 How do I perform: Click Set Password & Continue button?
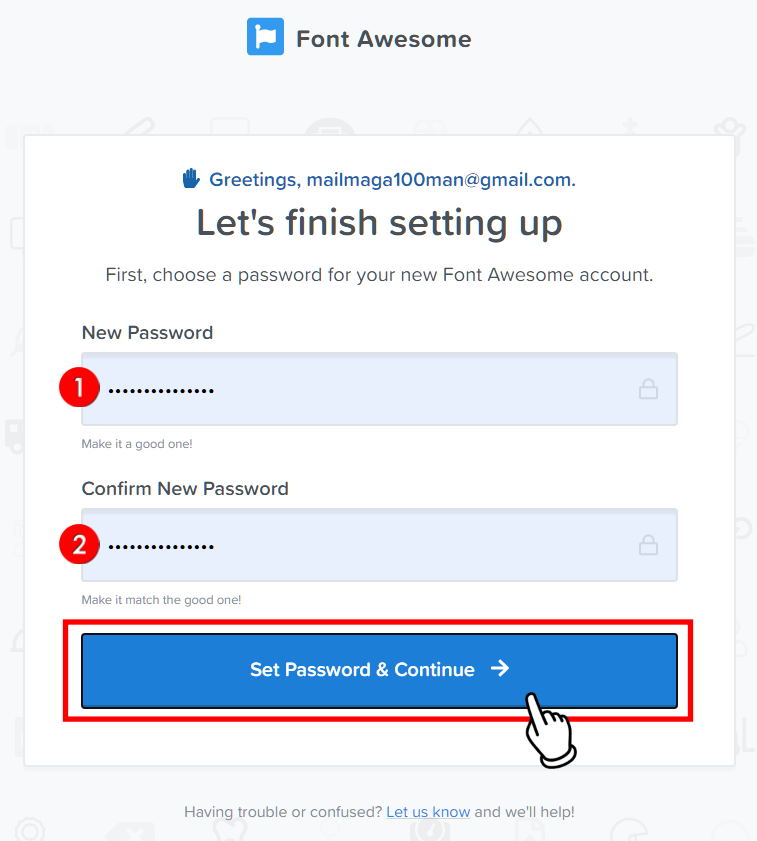tap(379, 670)
